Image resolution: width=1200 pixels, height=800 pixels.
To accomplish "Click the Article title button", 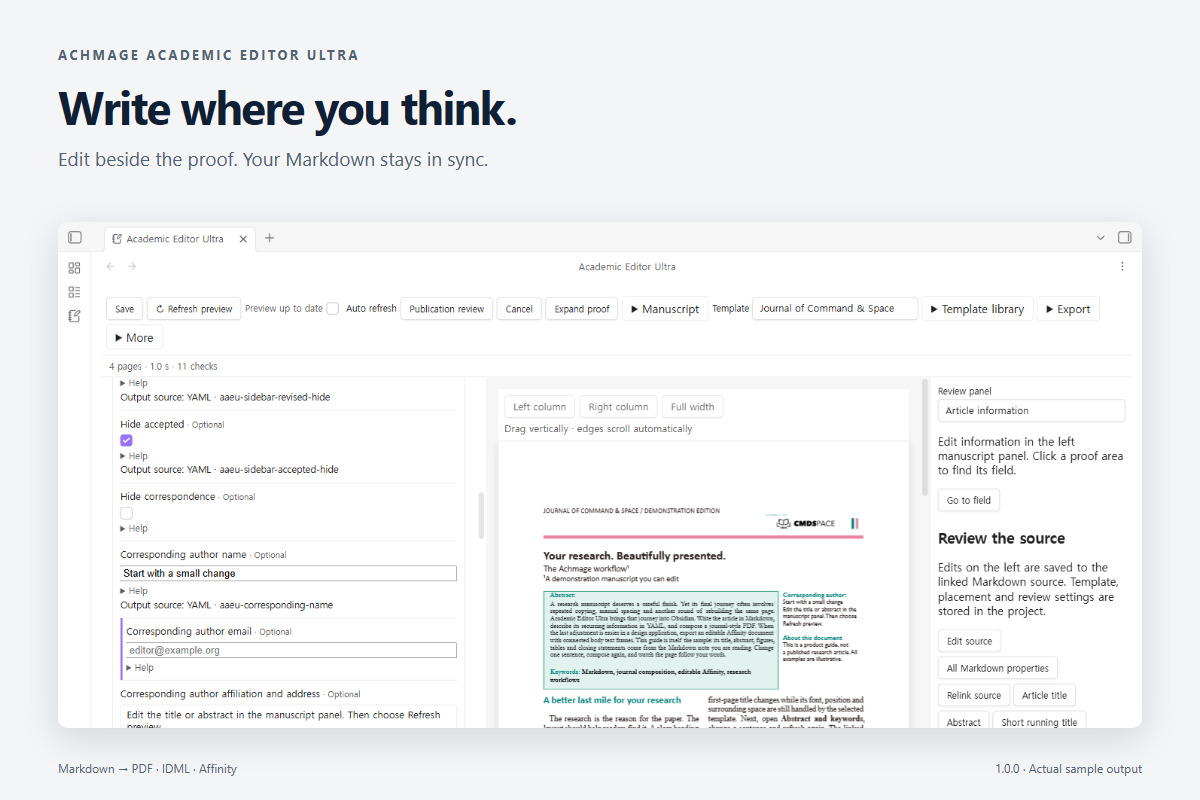I will pyautogui.click(x=1044, y=695).
